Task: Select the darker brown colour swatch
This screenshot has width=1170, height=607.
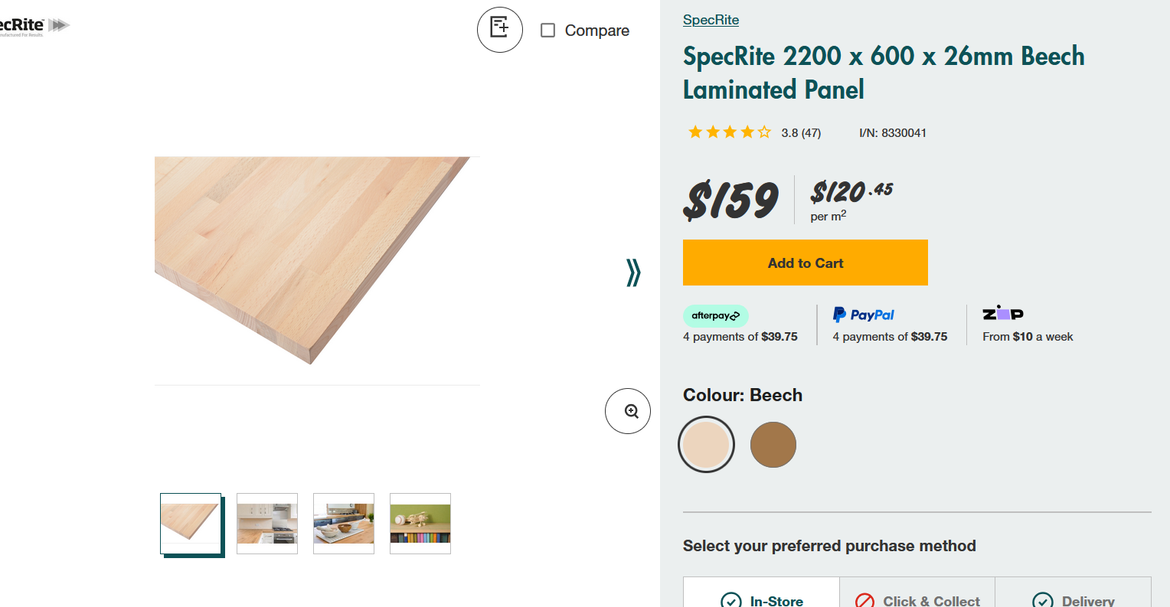Action: 773,444
